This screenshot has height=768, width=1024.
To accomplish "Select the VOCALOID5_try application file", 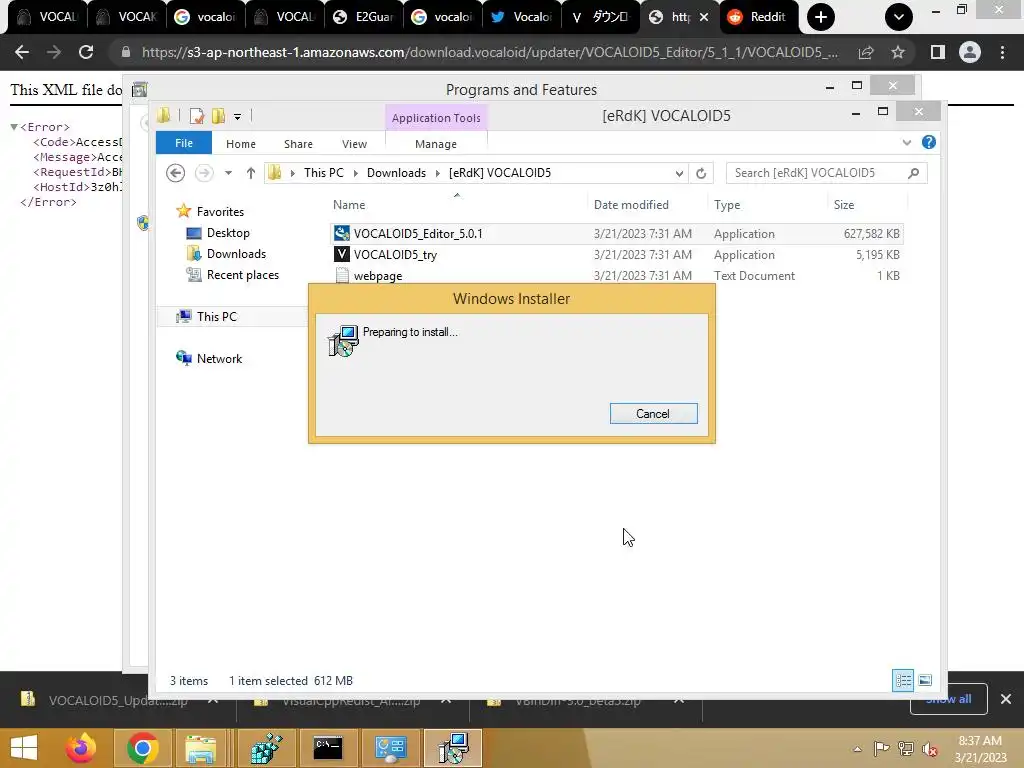I will click(616, 255).
